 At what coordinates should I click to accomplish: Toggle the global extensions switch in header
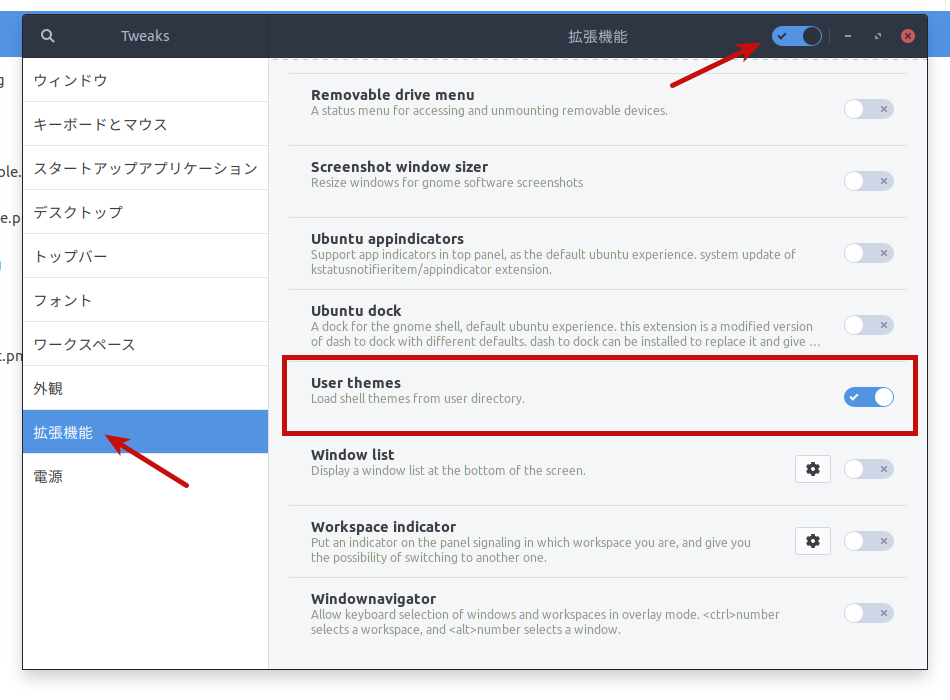[x=796, y=36]
